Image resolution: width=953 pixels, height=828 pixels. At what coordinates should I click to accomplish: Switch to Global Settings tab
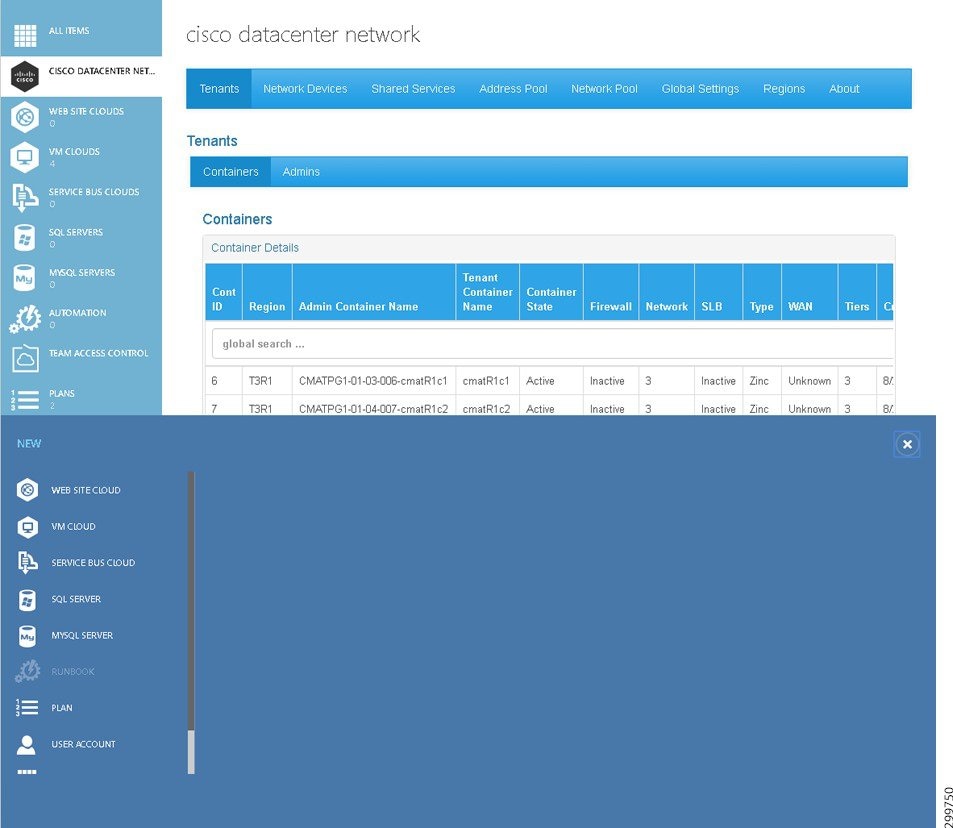700,89
